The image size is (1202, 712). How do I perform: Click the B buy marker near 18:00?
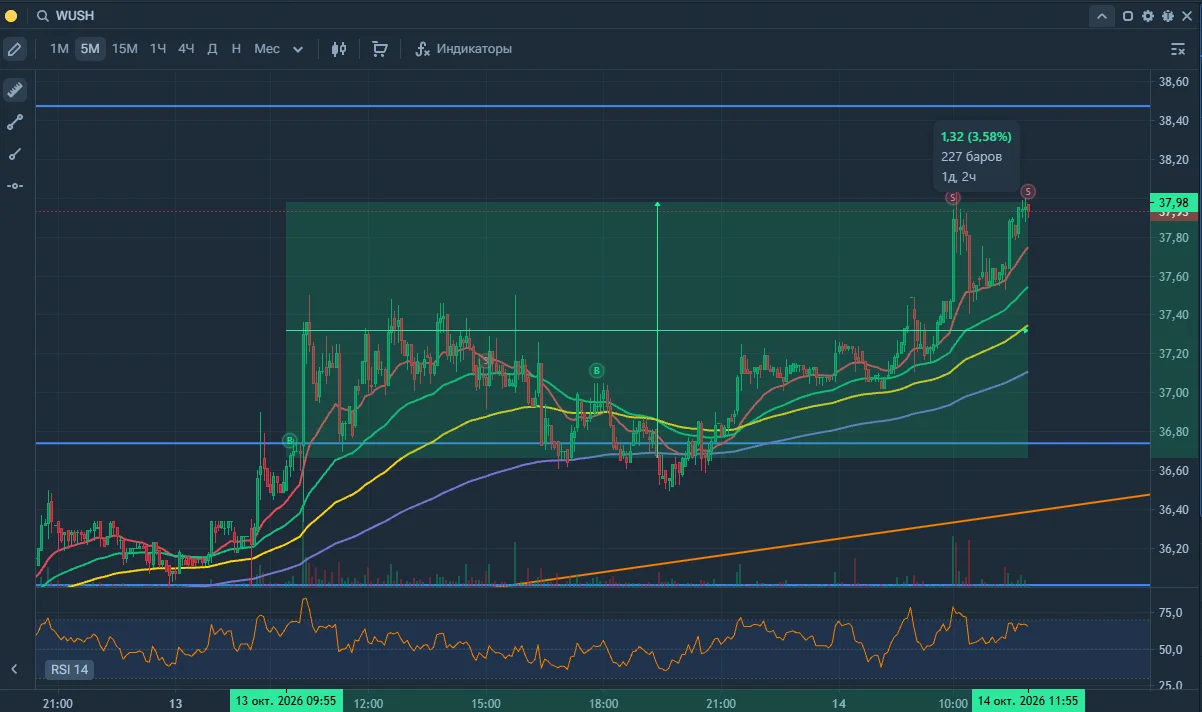pos(597,370)
